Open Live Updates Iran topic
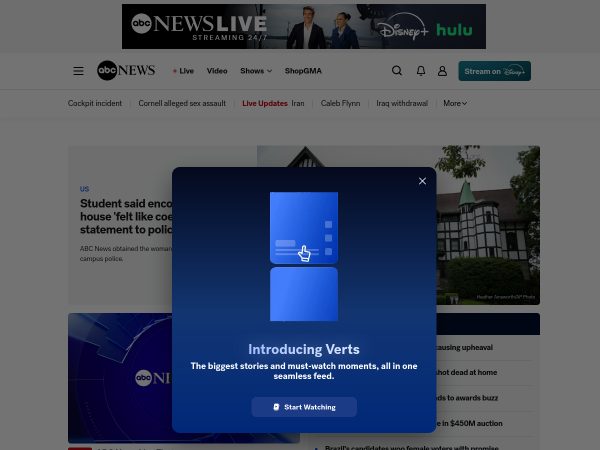 [x=273, y=103]
